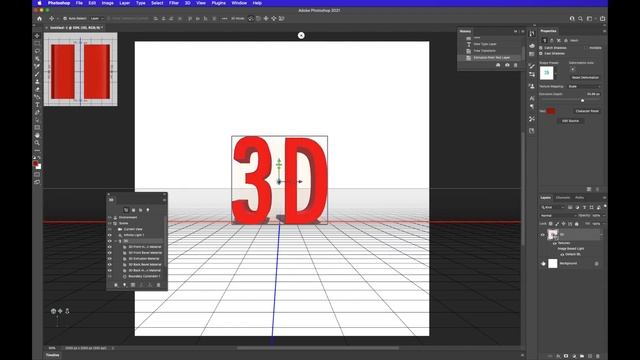Screen dimensions: 640x360
Task: Select the Lasso tool
Action: 37,51
